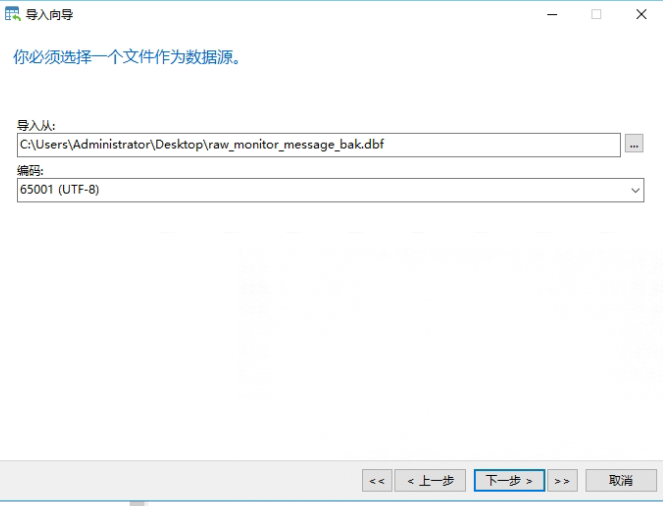Viewport: 663px width, 506px height.
Task: Go back with the 上一步 button
Action: pos(430,481)
